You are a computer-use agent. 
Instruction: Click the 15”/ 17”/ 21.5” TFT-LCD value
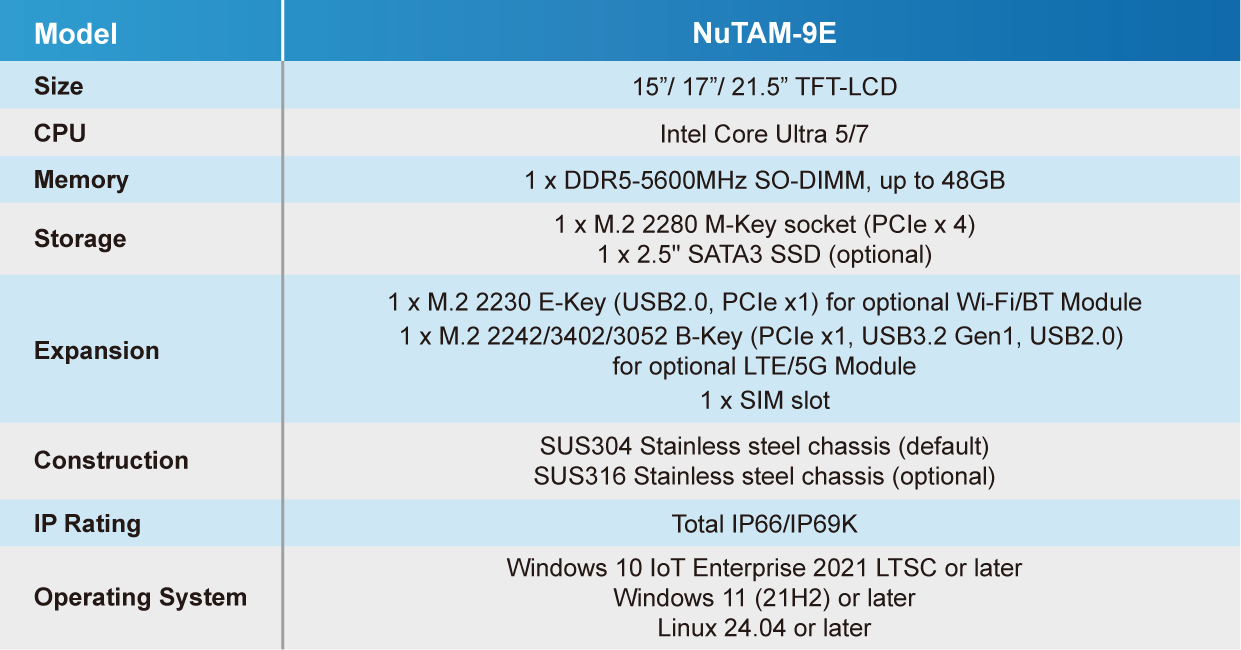tap(764, 87)
